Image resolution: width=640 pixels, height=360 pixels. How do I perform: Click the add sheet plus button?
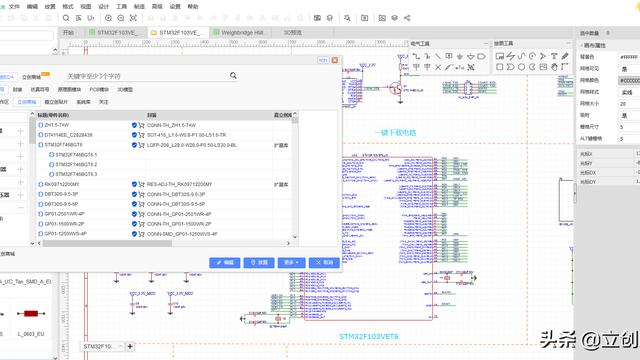pos(130,347)
